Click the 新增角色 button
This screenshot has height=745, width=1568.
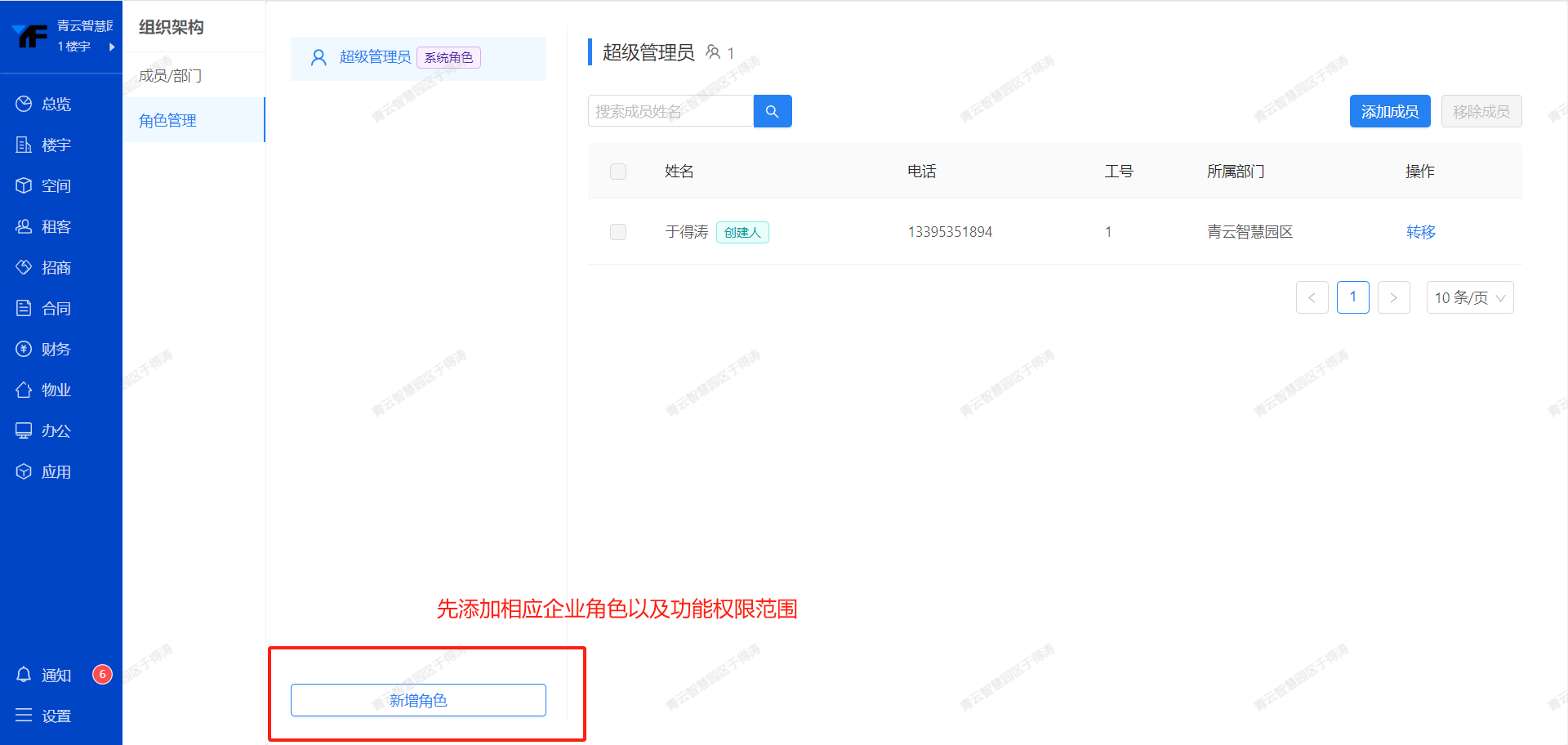point(418,700)
